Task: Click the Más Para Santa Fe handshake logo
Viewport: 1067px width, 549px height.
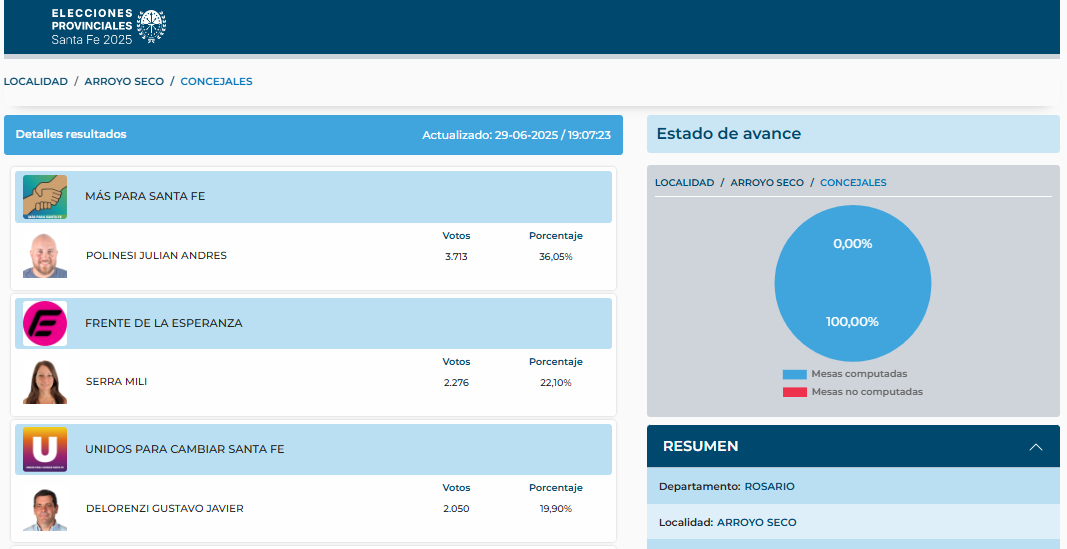Action: pos(45,197)
